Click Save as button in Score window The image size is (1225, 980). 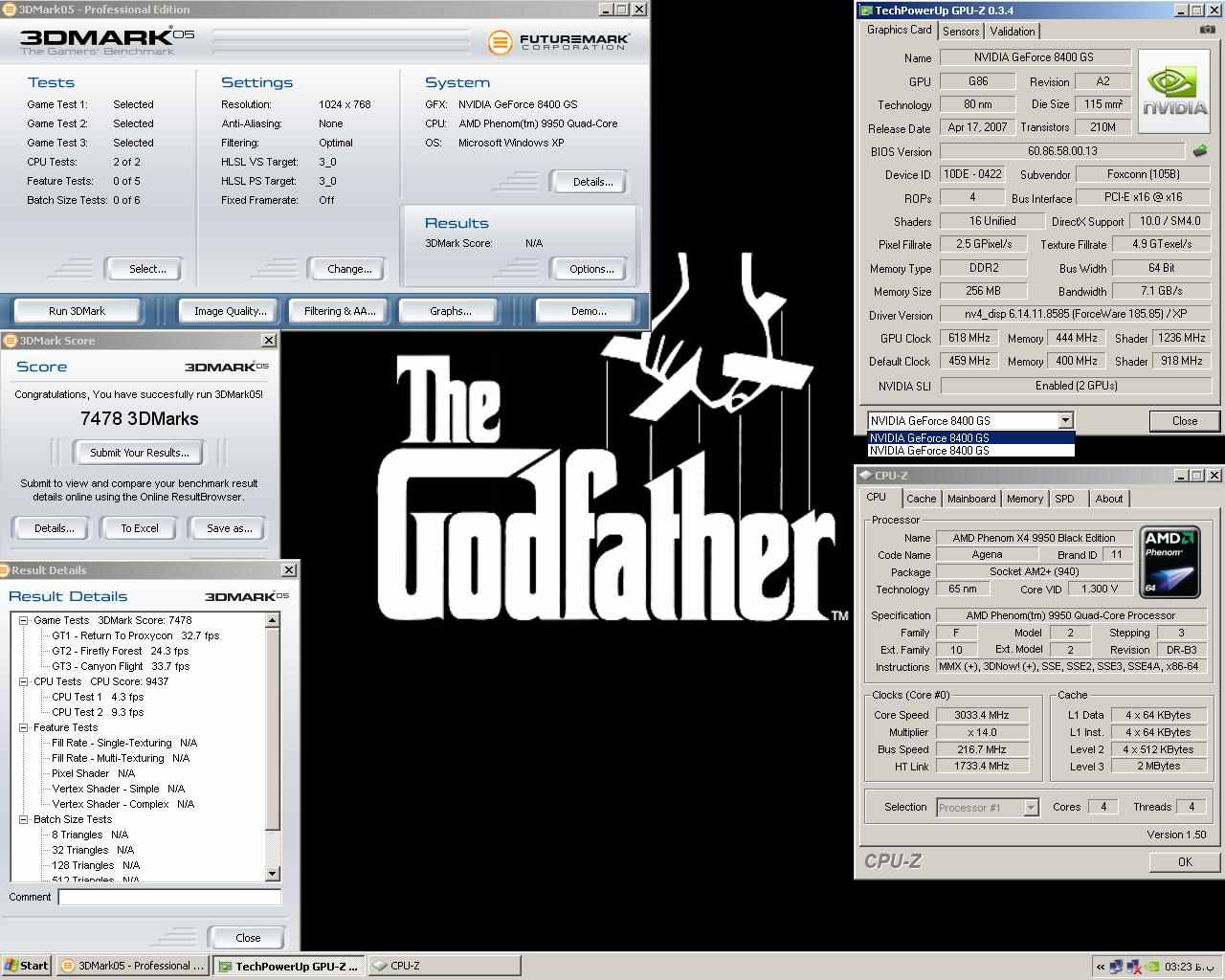[230, 528]
